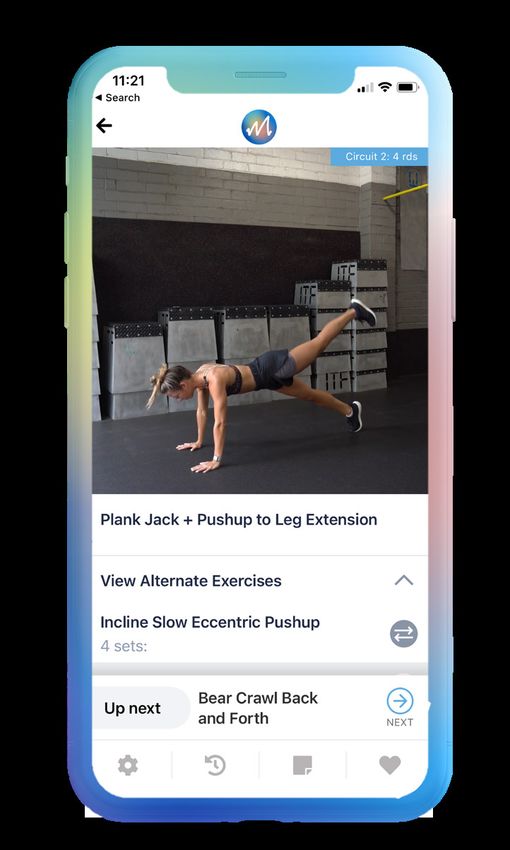Collapse View Alternate Exercises chevron
Screen dimensions: 510x850
(x=404, y=581)
